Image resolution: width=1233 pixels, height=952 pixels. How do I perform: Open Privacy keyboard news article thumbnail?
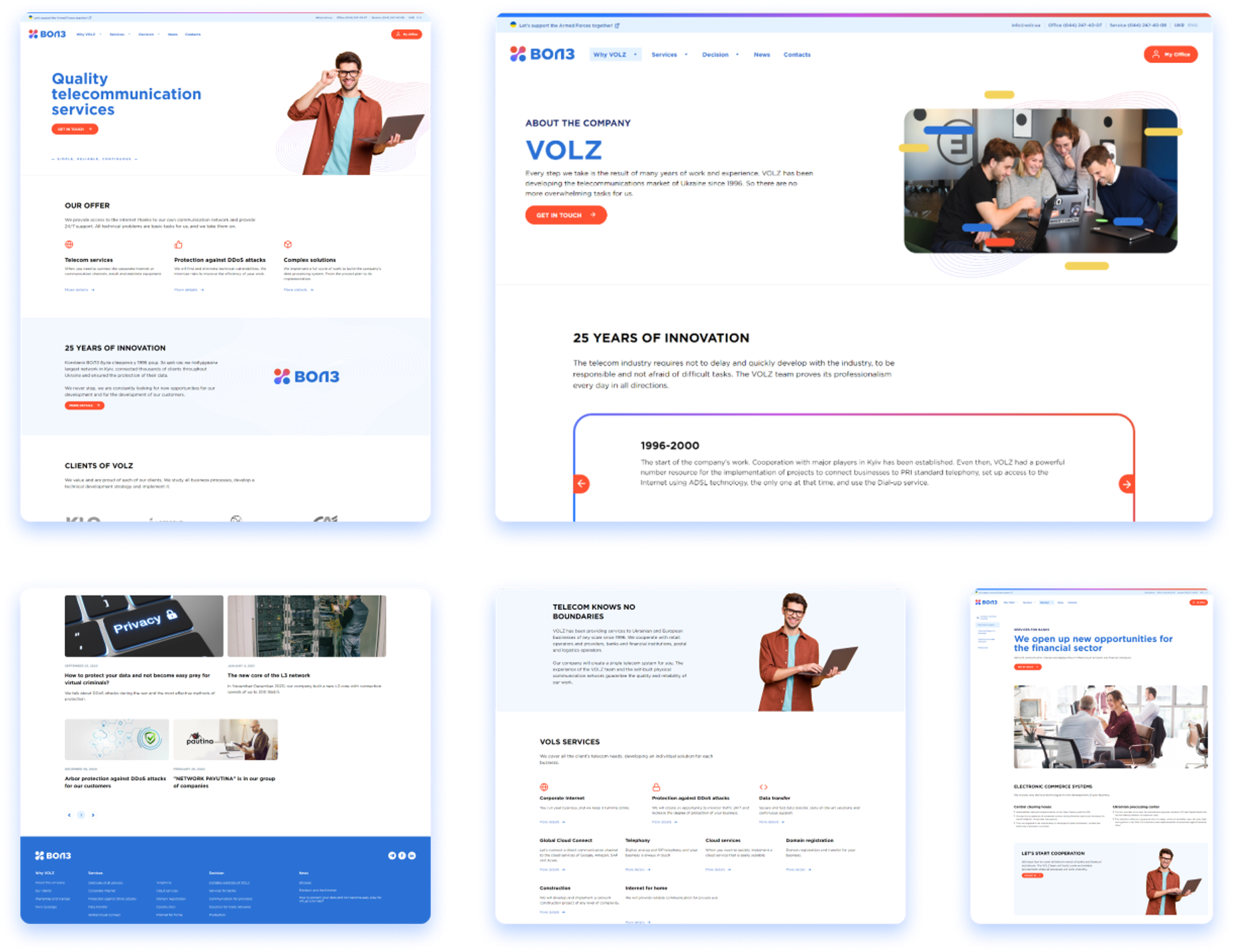pos(144,626)
